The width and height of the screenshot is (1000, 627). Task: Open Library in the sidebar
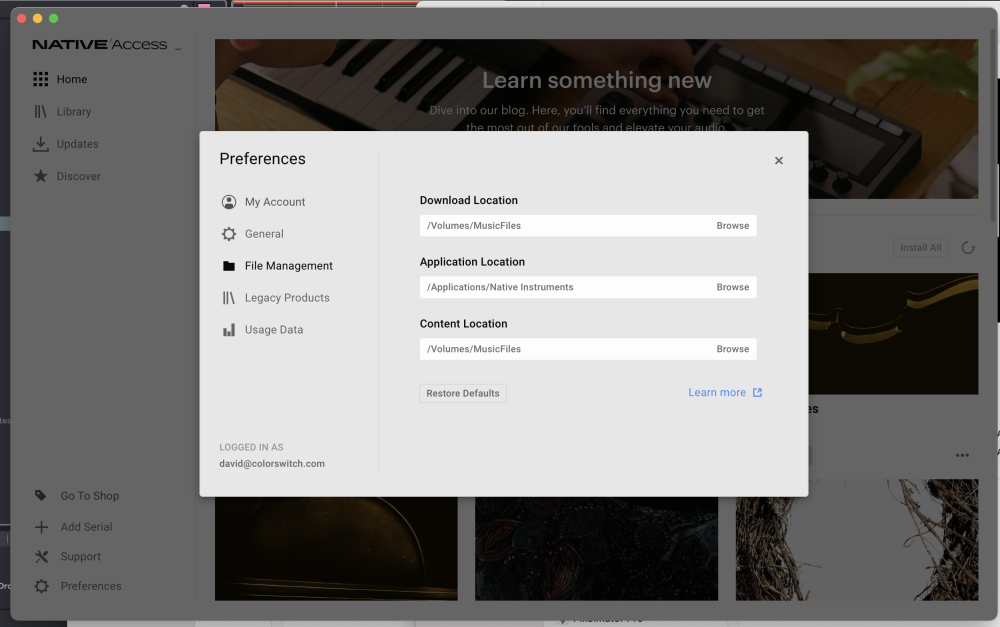74,112
